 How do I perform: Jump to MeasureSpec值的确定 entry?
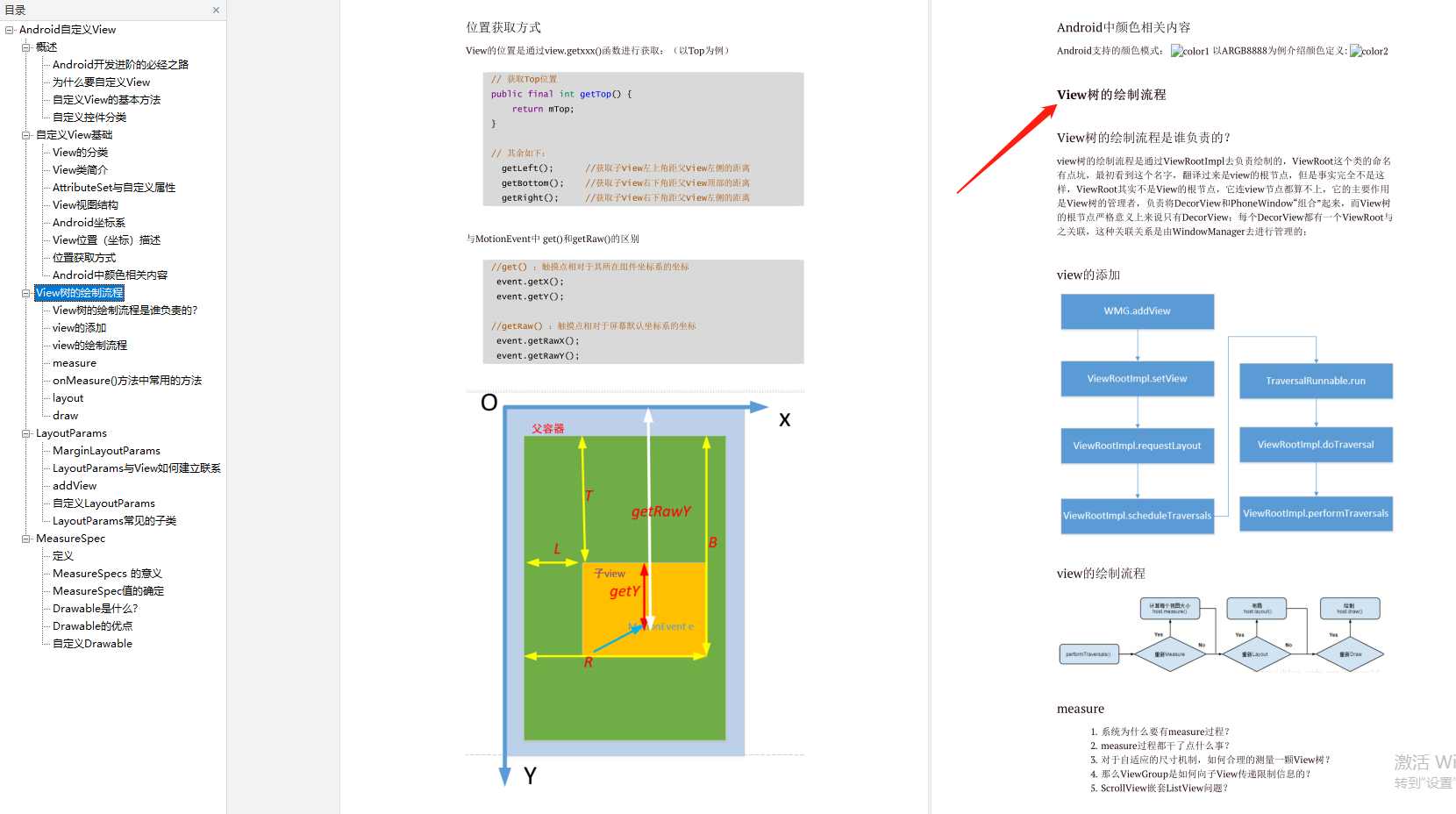[108, 591]
